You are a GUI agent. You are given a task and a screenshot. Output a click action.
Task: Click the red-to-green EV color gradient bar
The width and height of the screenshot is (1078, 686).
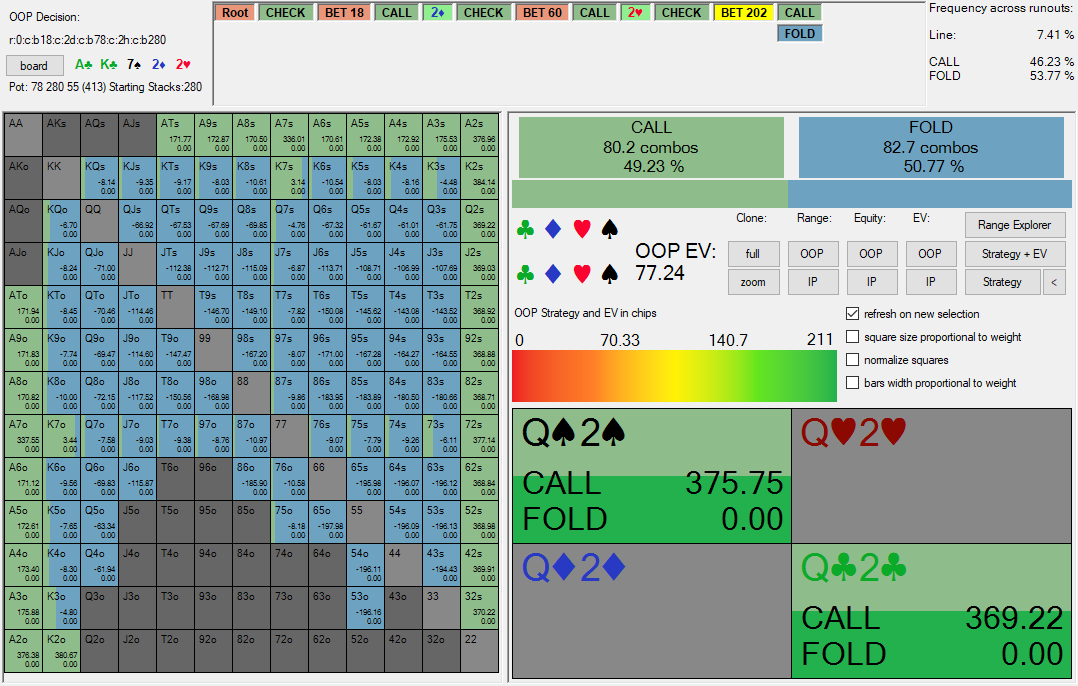[x=674, y=376]
